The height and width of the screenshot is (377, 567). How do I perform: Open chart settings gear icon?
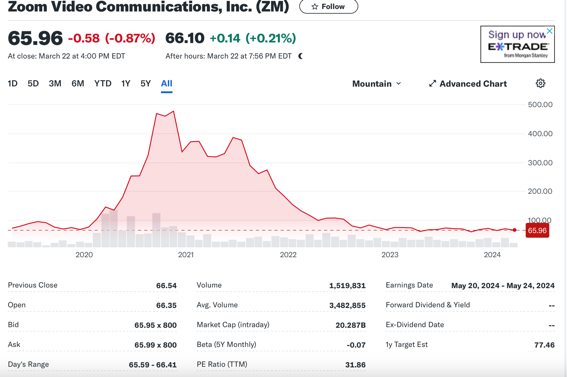540,83
